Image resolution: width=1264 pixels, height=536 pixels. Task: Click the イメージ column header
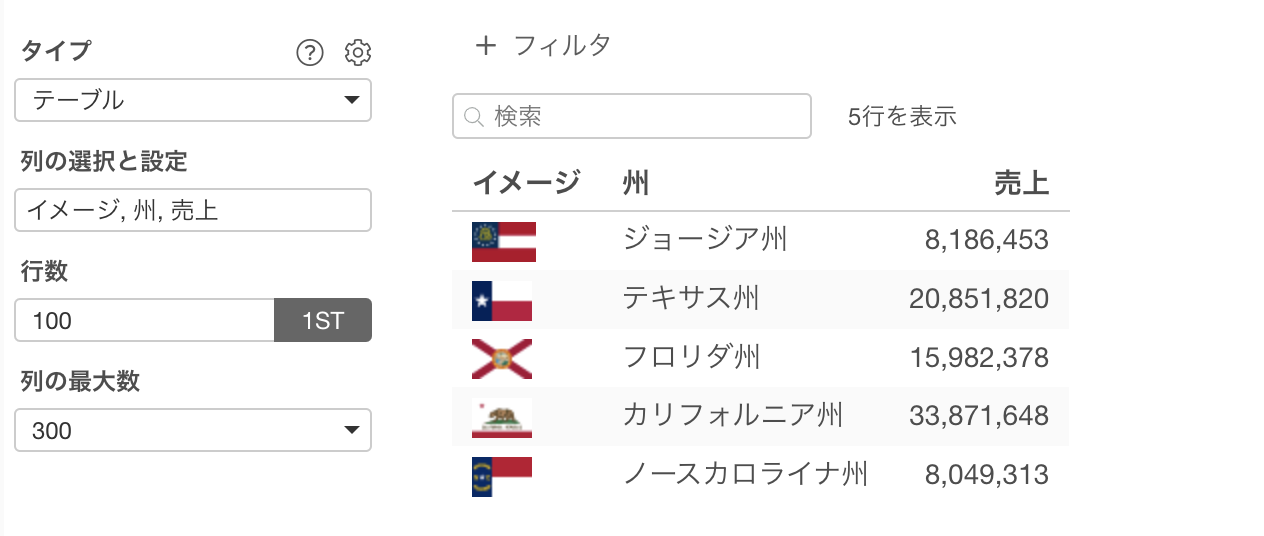(526, 183)
